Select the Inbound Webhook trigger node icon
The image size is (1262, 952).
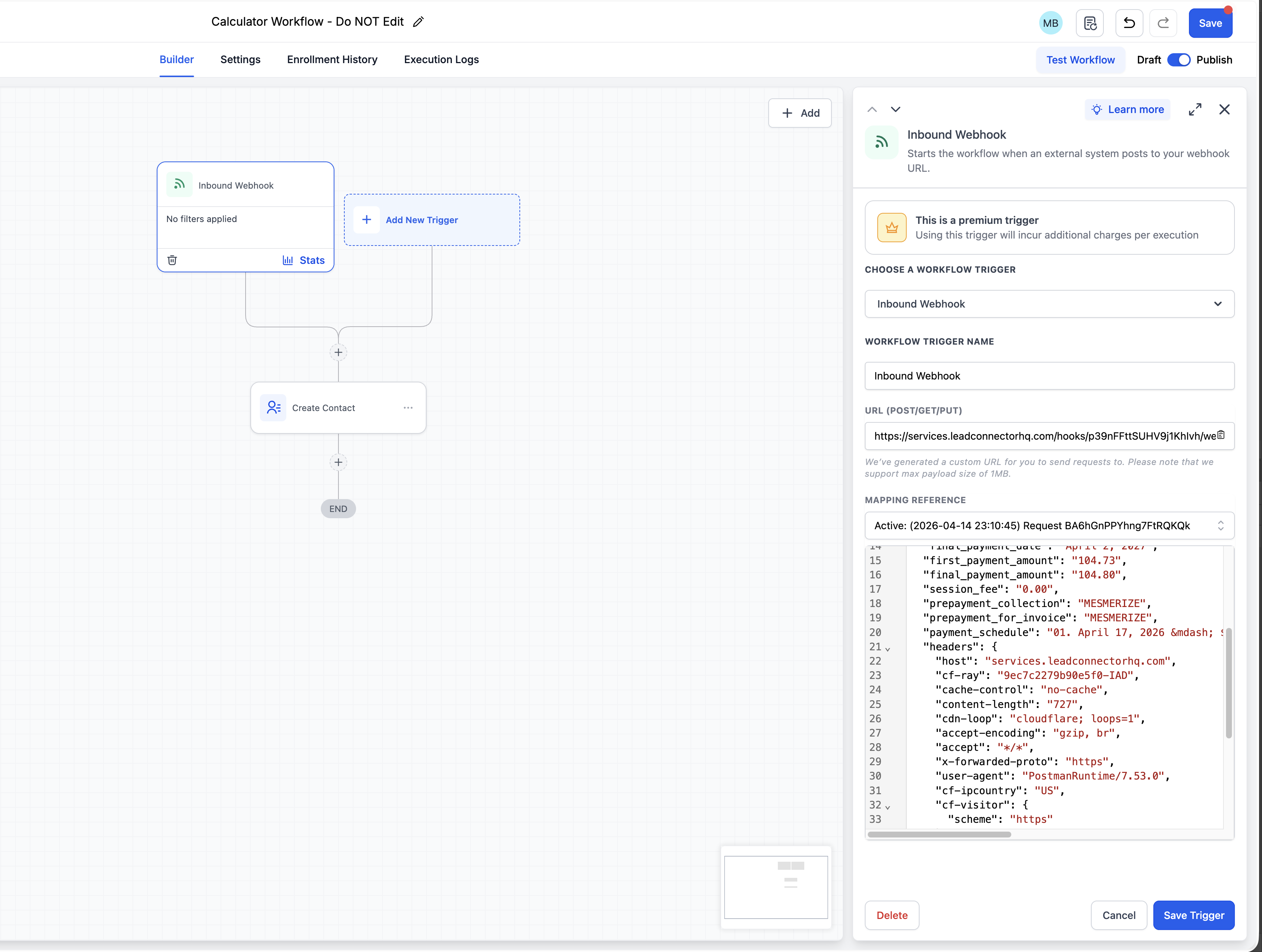coord(179,185)
